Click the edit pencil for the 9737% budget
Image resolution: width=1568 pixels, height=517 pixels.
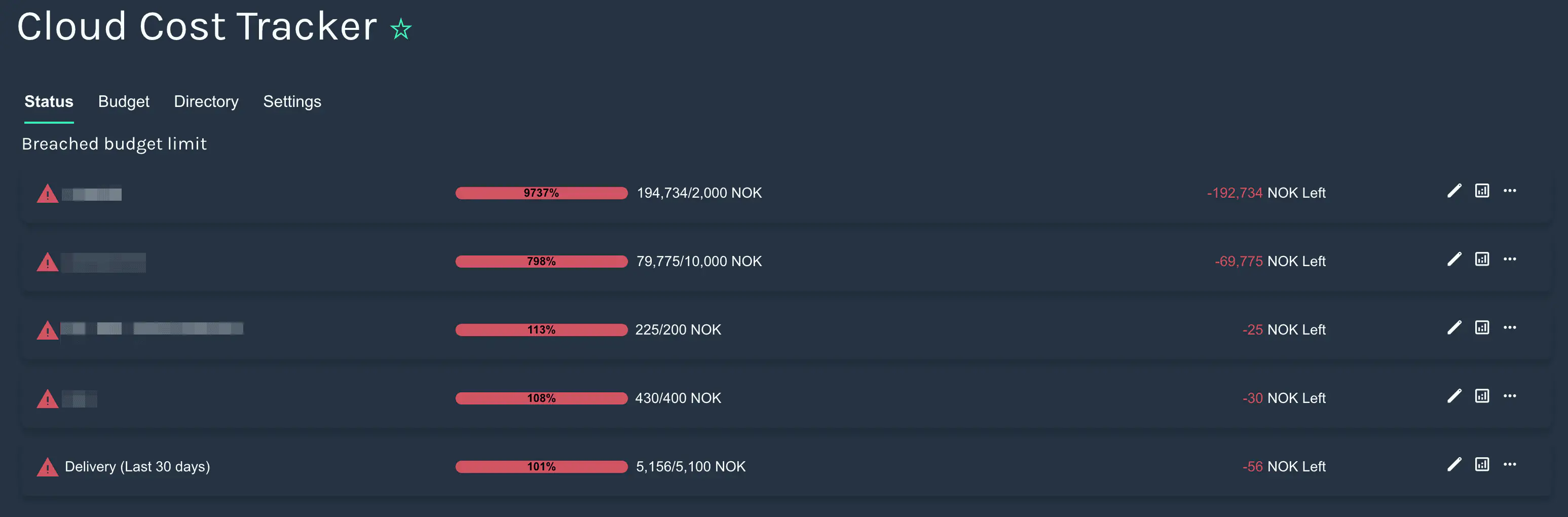tap(1454, 191)
